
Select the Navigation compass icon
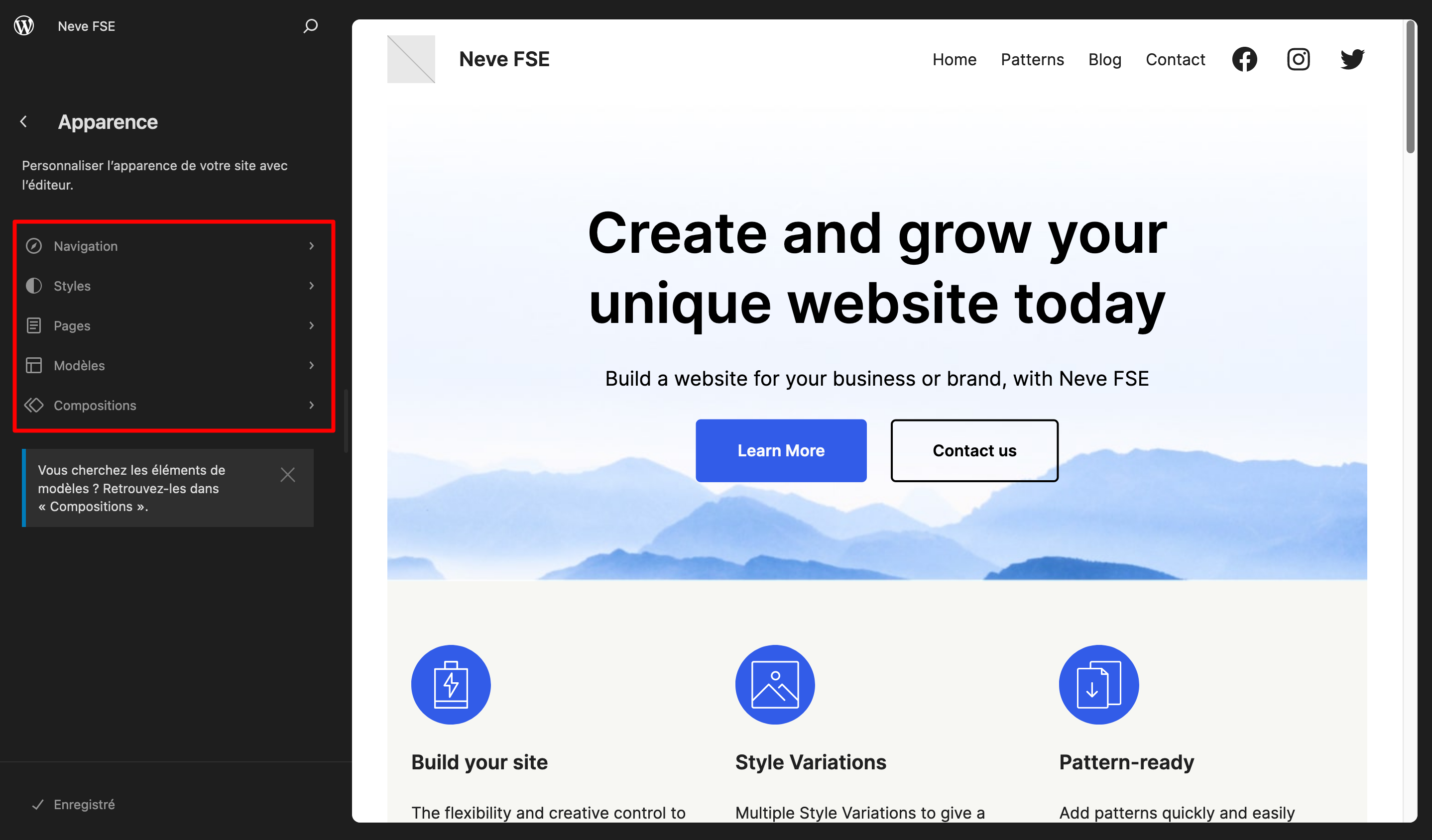coord(33,246)
